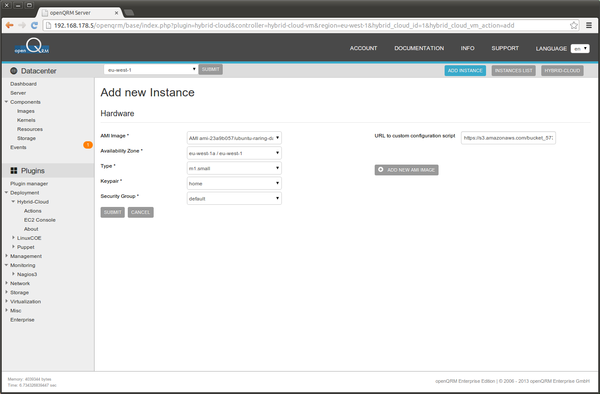The width and height of the screenshot is (600, 394).
Task: Collapse the Components tree node
Action: point(7,102)
